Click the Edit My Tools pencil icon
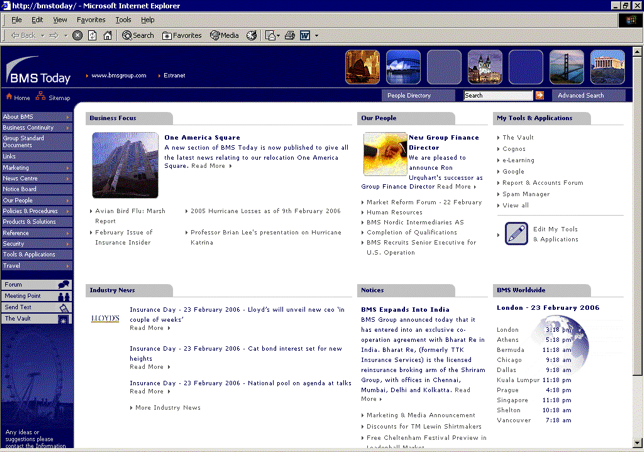This screenshot has height=452, width=644. [x=516, y=233]
